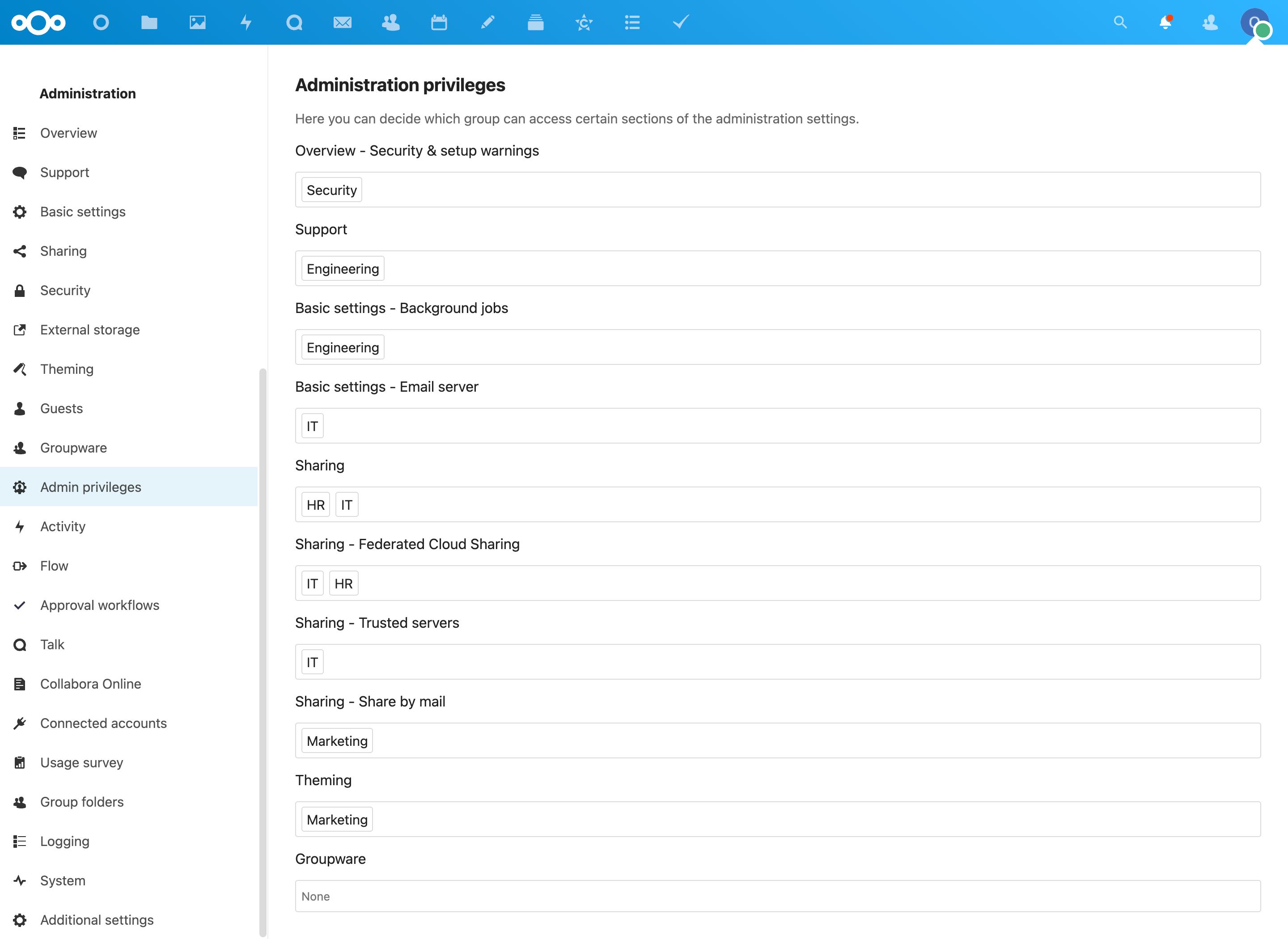Open Collabora Online settings
The height and width of the screenshot is (939, 1288).
pos(129,684)
